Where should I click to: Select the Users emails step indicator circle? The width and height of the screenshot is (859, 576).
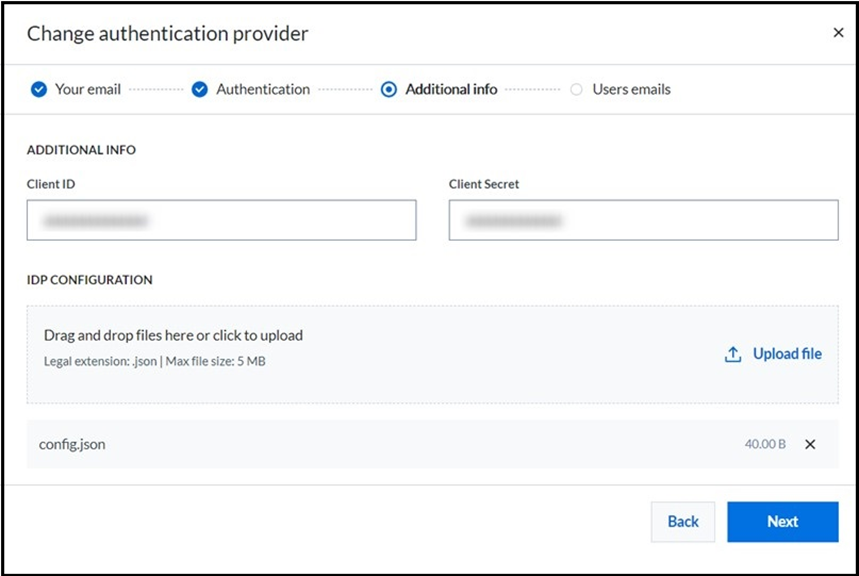click(576, 89)
